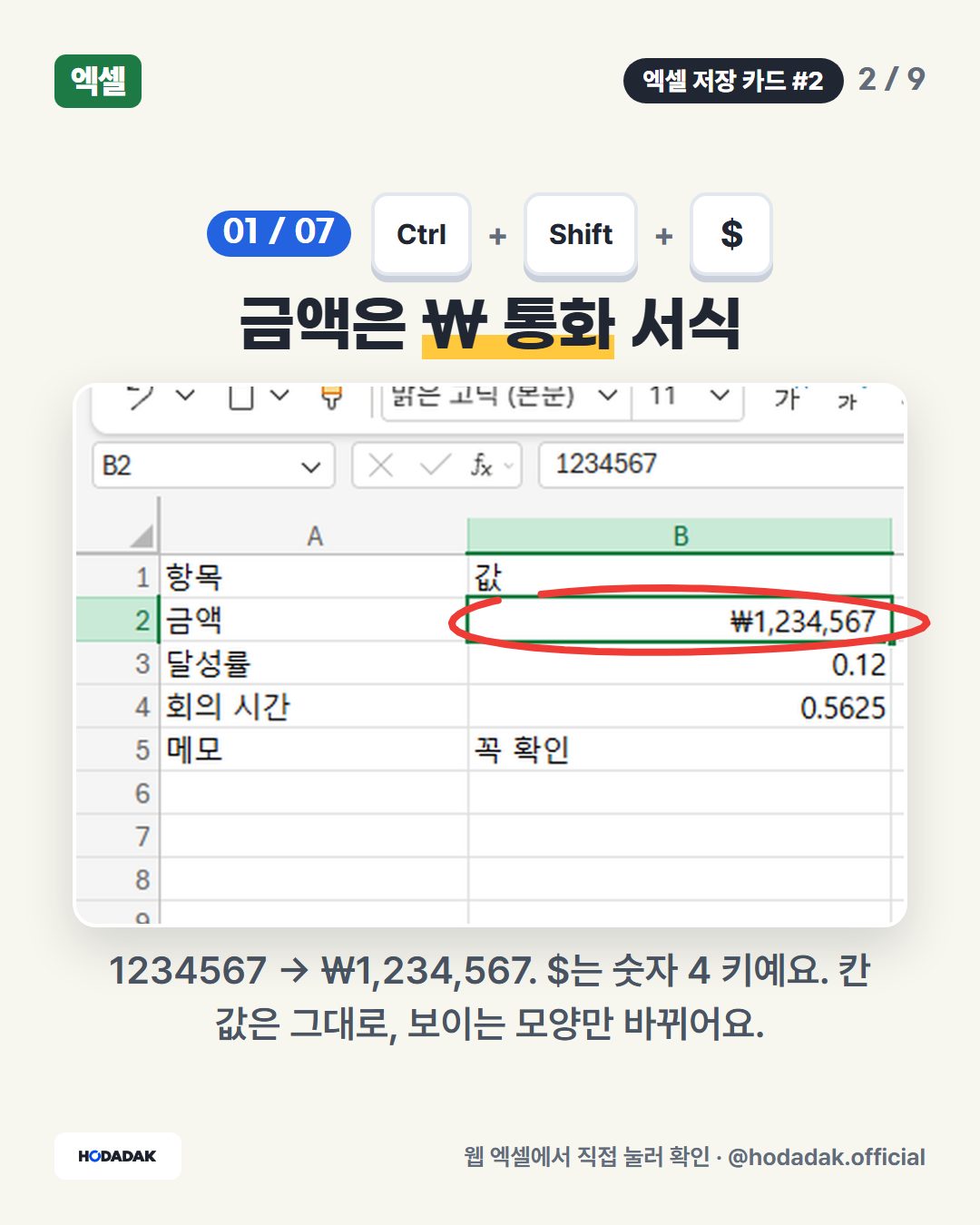Image resolution: width=980 pixels, height=1225 pixels.
Task: Select row 1 header
Action: tap(118, 577)
